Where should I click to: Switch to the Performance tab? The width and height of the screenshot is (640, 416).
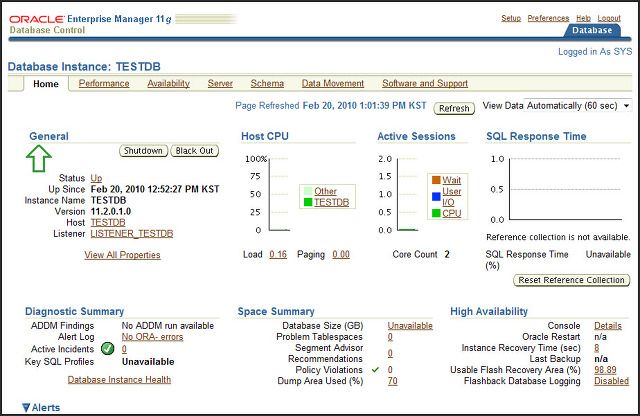104,83
